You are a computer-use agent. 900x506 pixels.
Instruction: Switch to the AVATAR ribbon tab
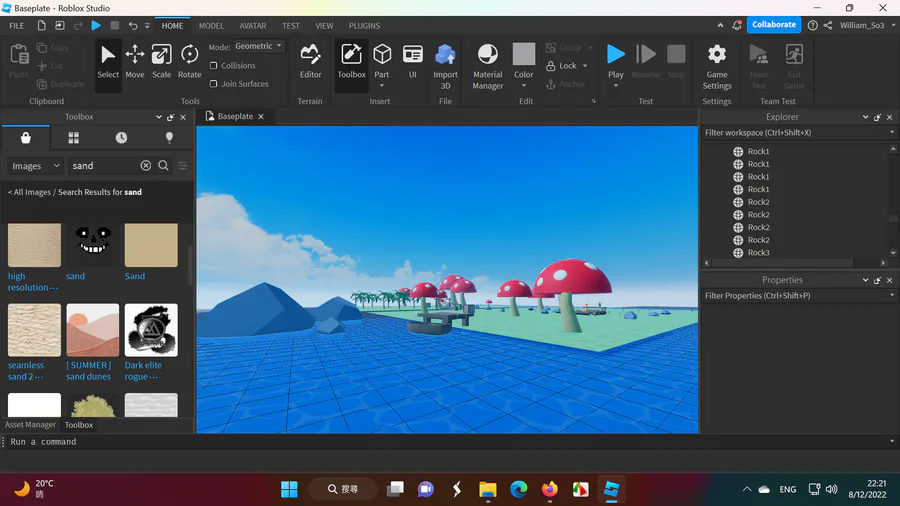(253, 26)
